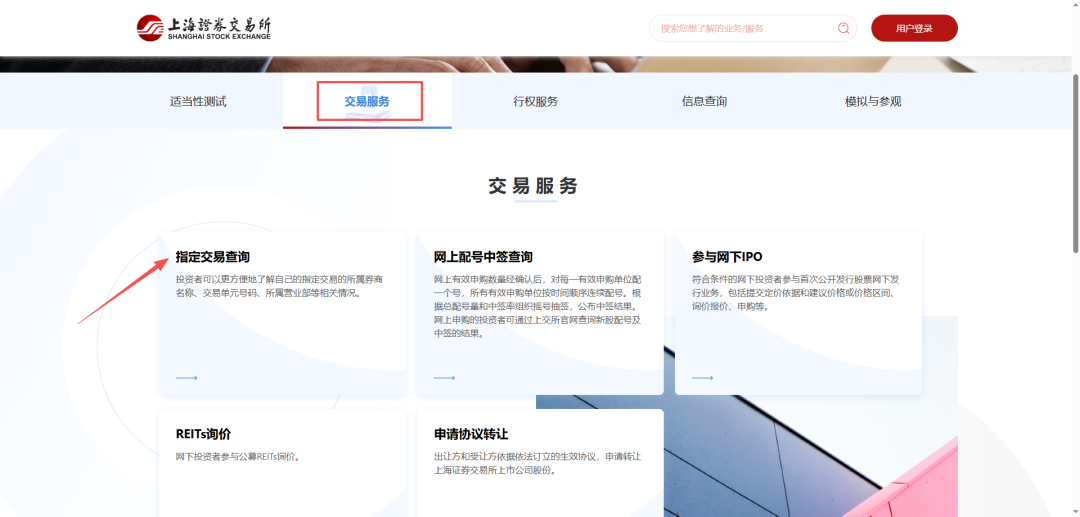This screenshot has width=1080, height=517.
Task: Click the scrollbar down arrow
Action: point(1074,510)
